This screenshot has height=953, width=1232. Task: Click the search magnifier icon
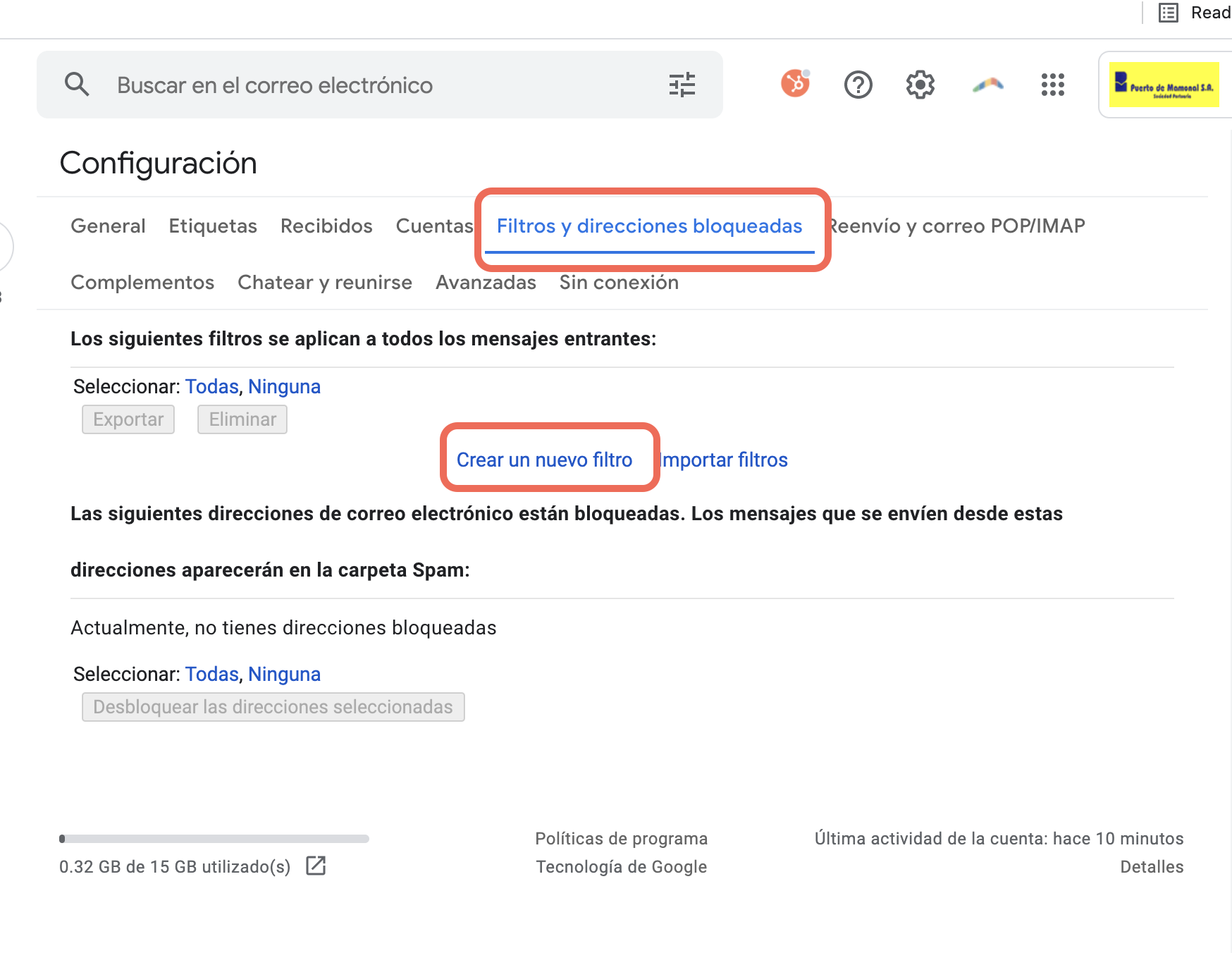[77, 85]
